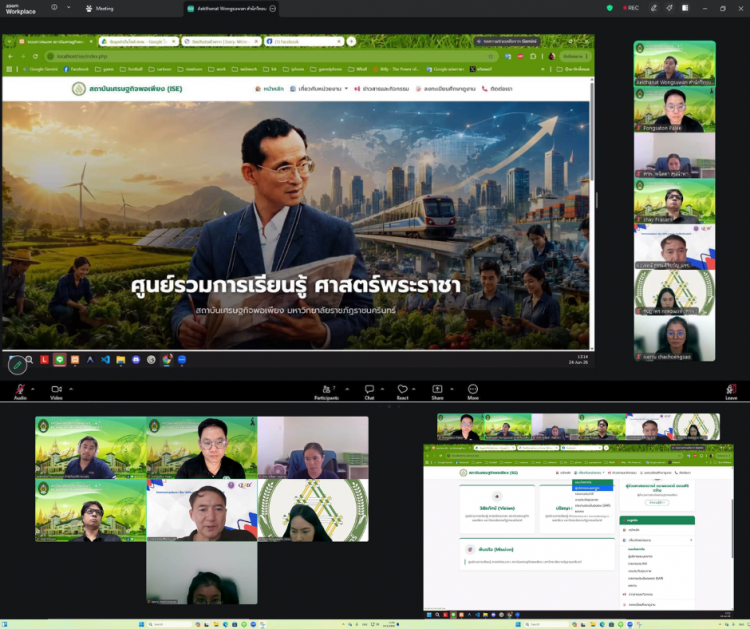Switch to the Google Drive browser tab
This screenshot has height=629, width=750.
(x=138, y=42)
